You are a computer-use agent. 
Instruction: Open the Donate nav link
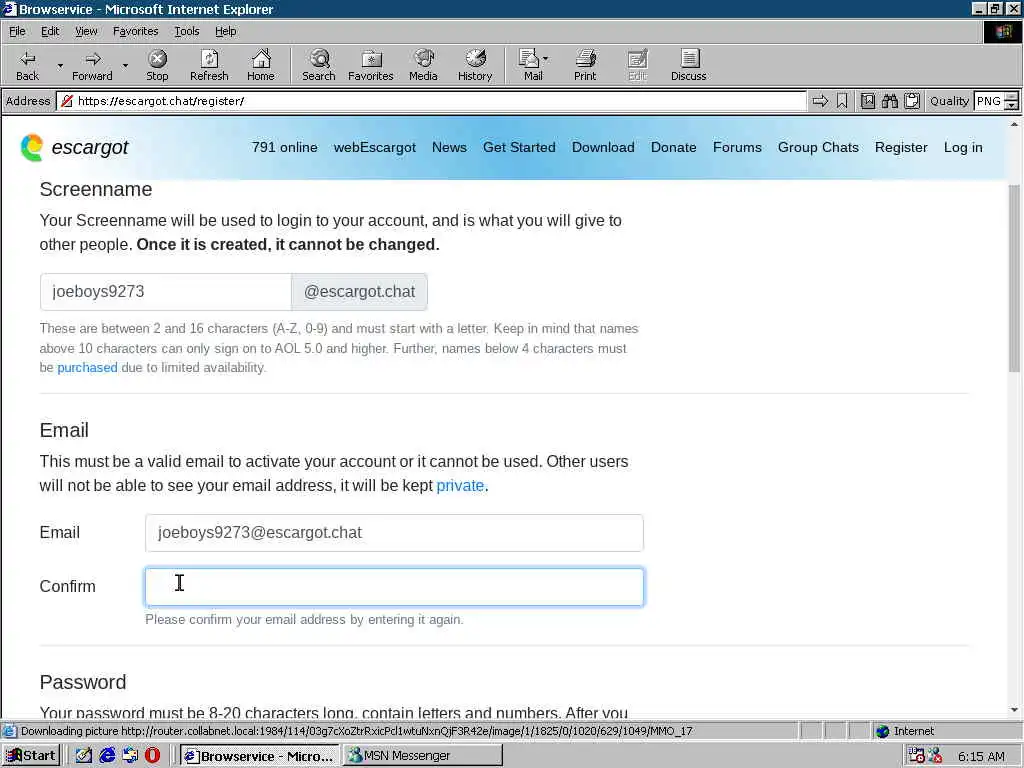[673, 148]
